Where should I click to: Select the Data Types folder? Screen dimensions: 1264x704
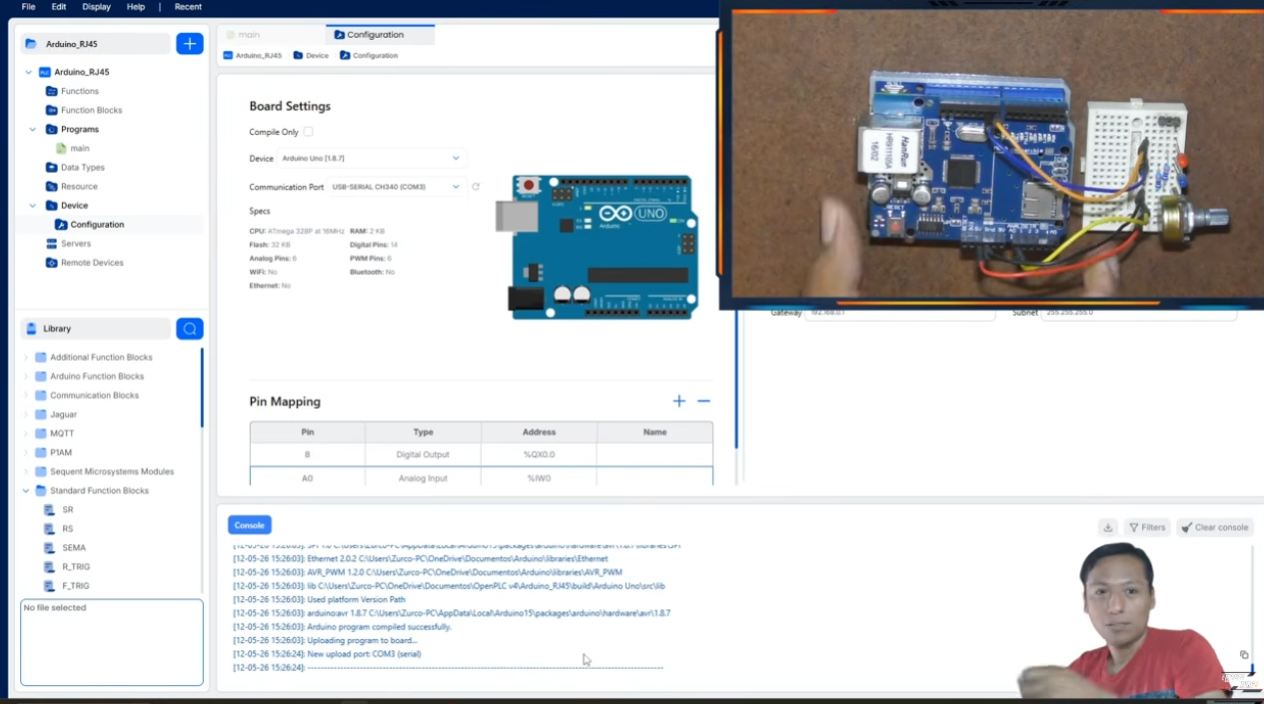tap(82, 167)
